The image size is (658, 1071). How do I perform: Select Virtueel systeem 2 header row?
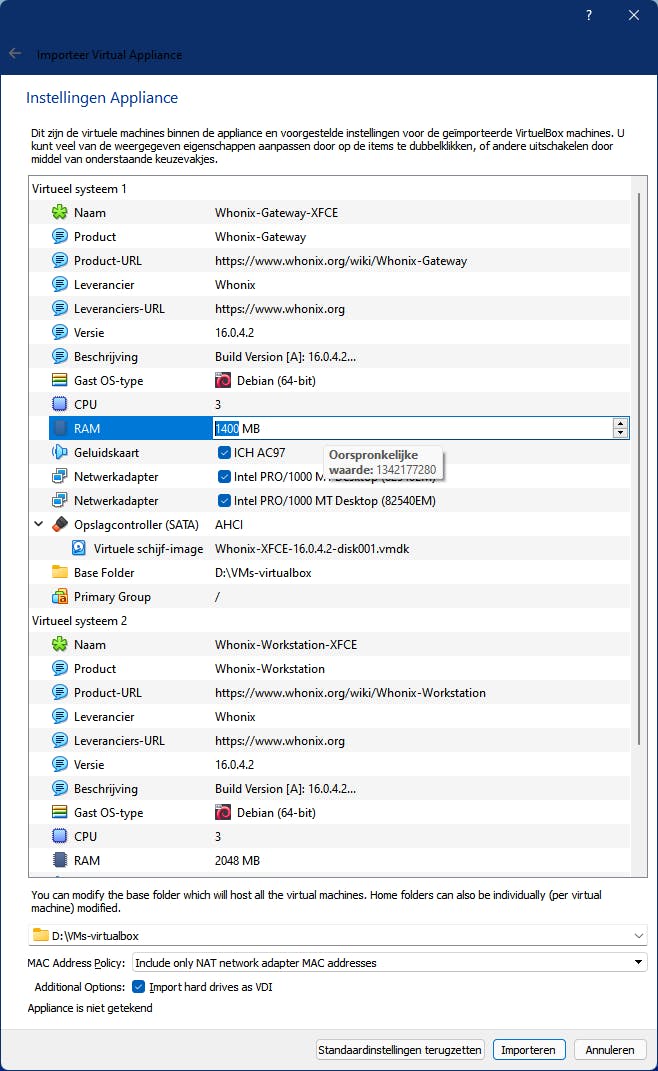[x=79, y=620]
